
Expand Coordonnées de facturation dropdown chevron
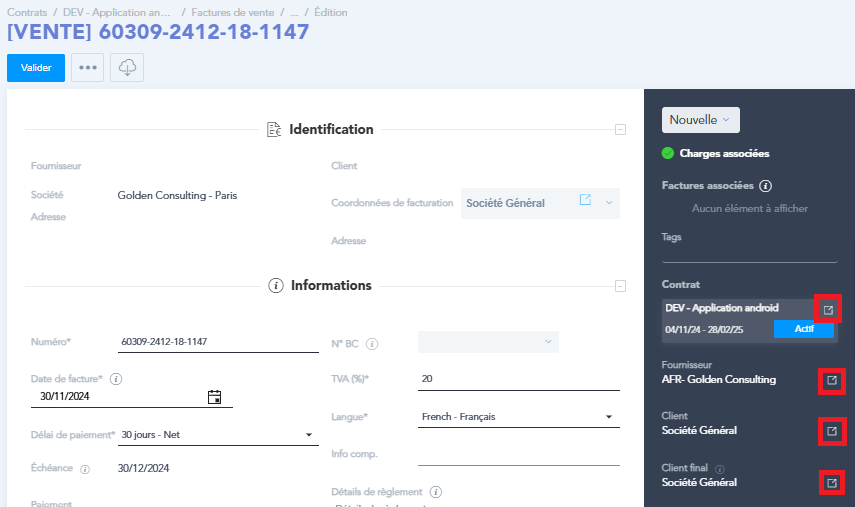pos(609,203)
